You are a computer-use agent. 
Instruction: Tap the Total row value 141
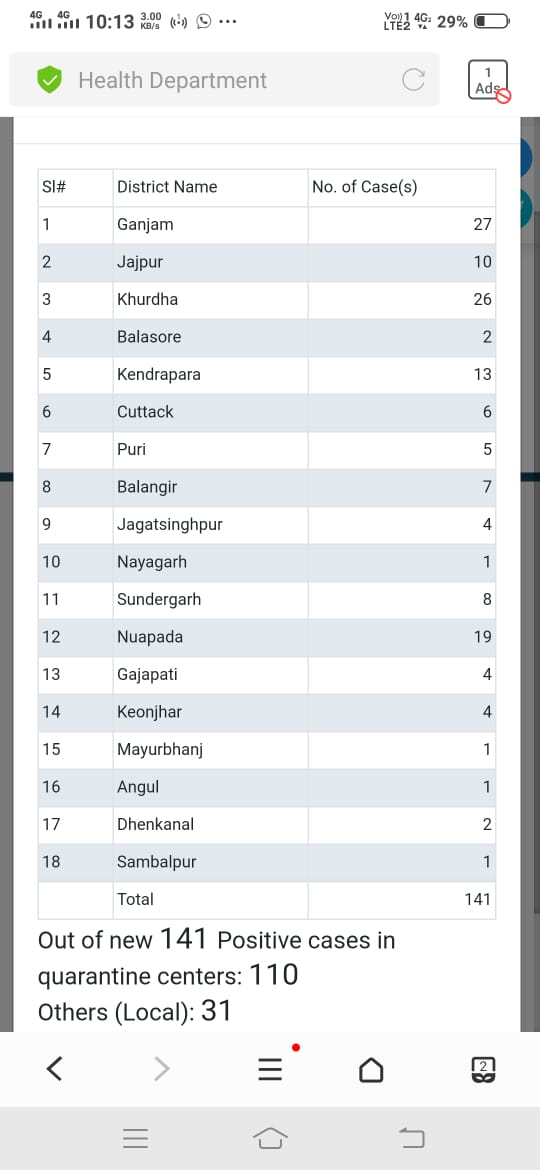(x=477, y=900)
